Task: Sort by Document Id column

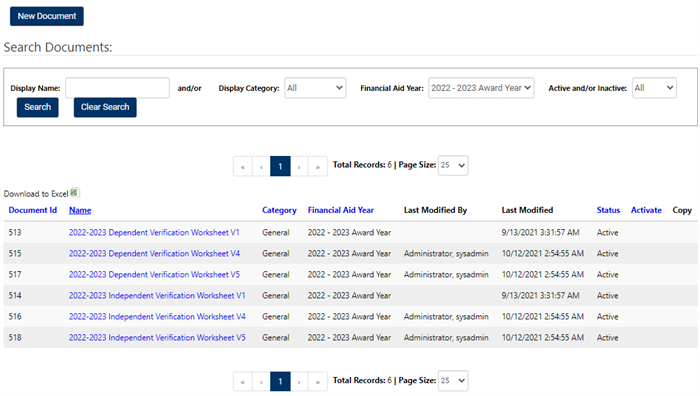Action: click(33, 210)
